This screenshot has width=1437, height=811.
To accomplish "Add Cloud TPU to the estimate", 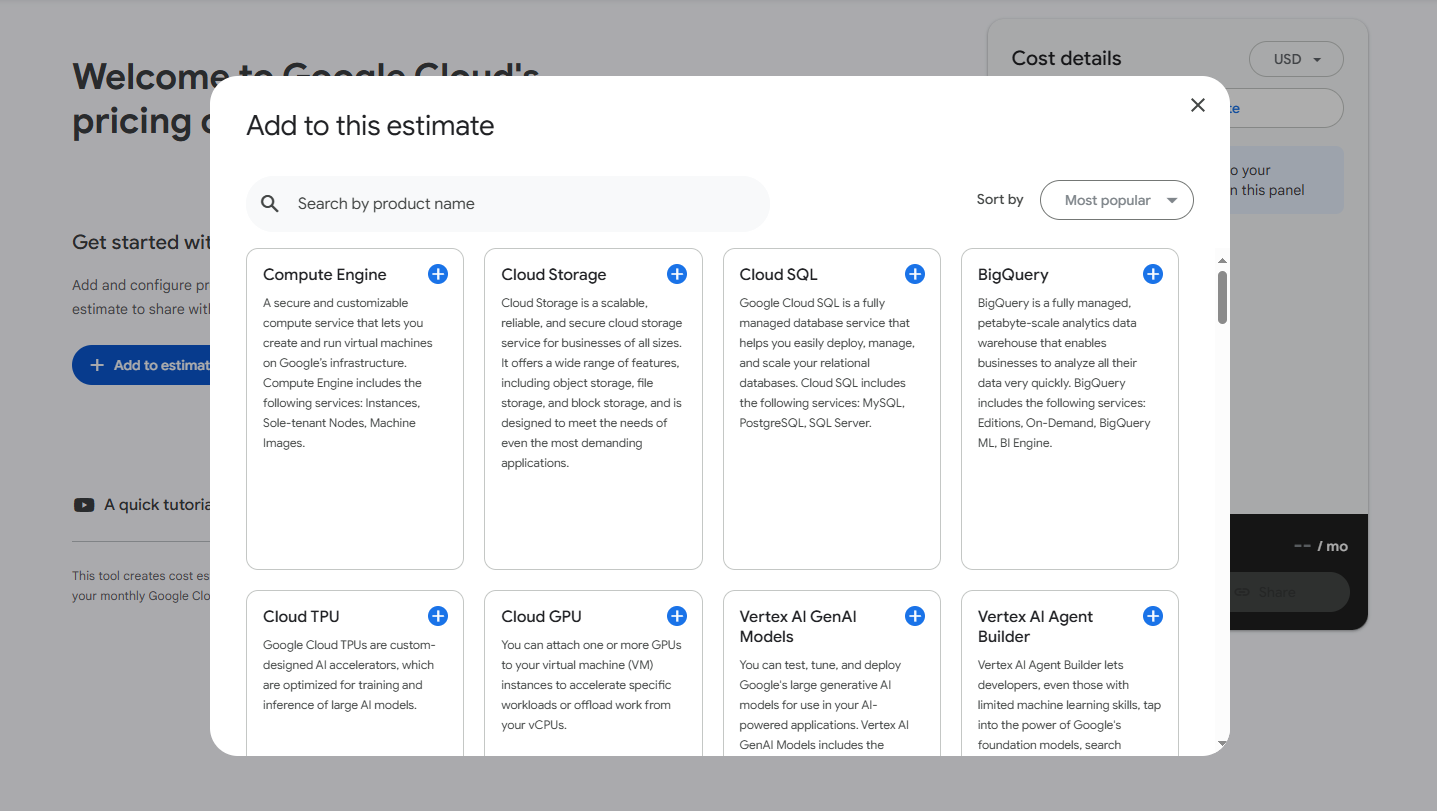I will [437, 616].
